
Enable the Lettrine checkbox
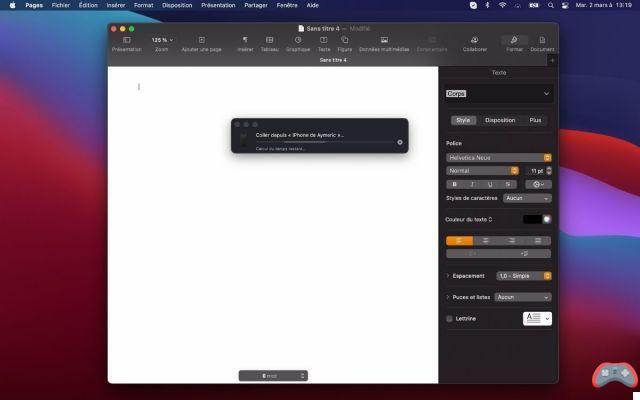(449, 319)
